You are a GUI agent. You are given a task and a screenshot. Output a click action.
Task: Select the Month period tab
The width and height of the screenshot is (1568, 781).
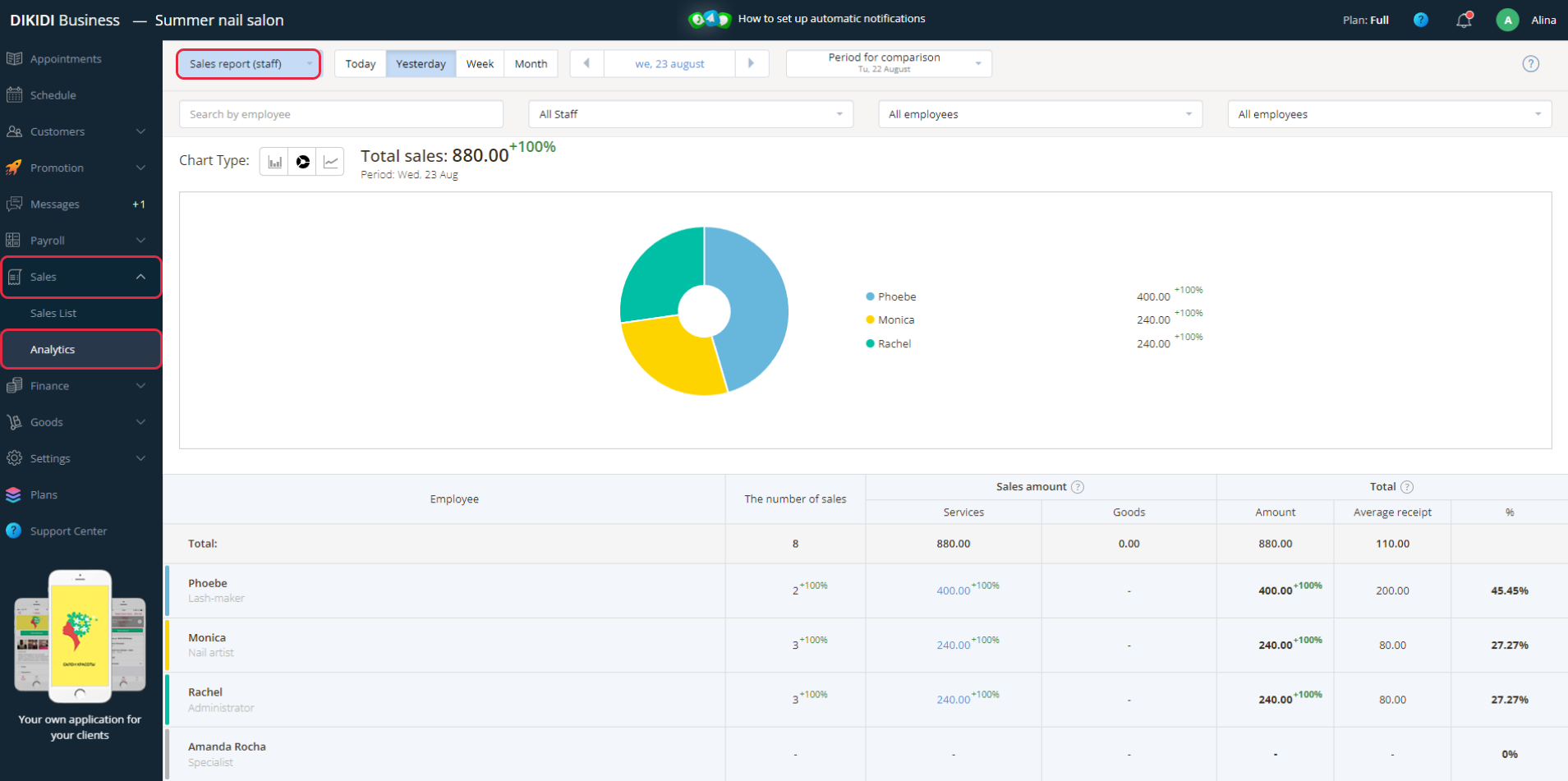pos(531,63)
